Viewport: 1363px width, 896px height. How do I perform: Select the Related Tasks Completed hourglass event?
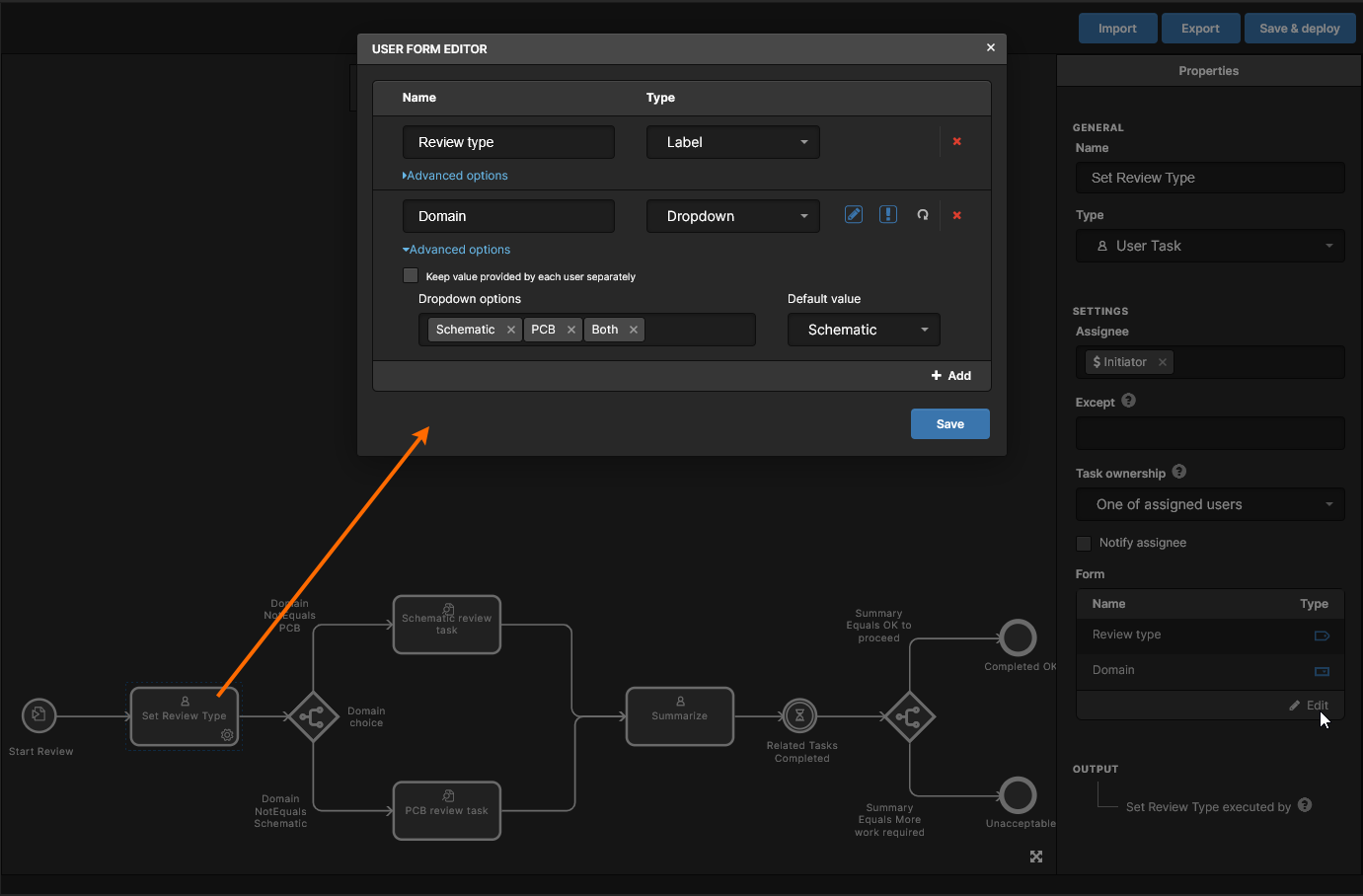(799, 716)
